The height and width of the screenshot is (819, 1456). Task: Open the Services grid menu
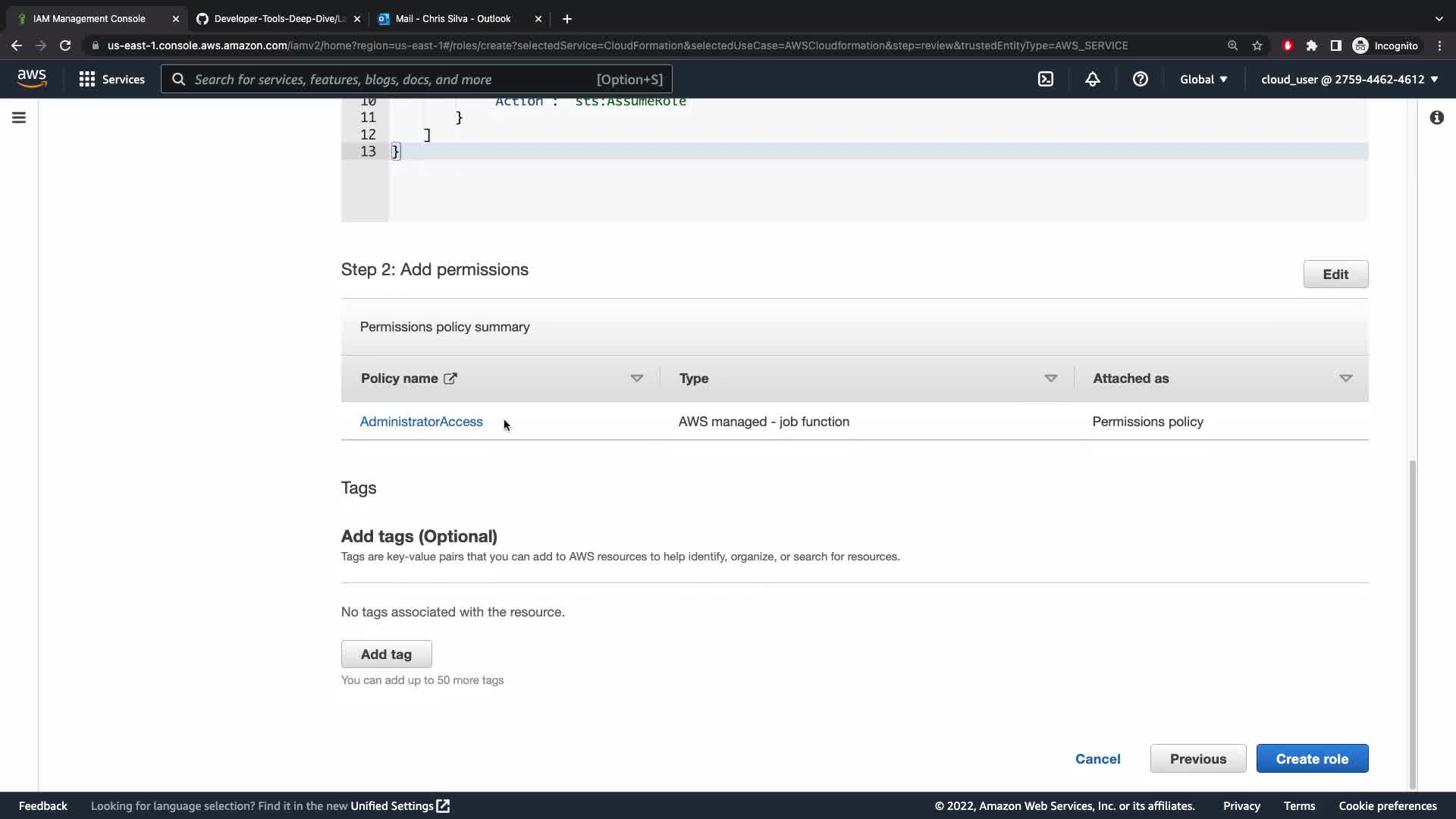click(111, 79)
